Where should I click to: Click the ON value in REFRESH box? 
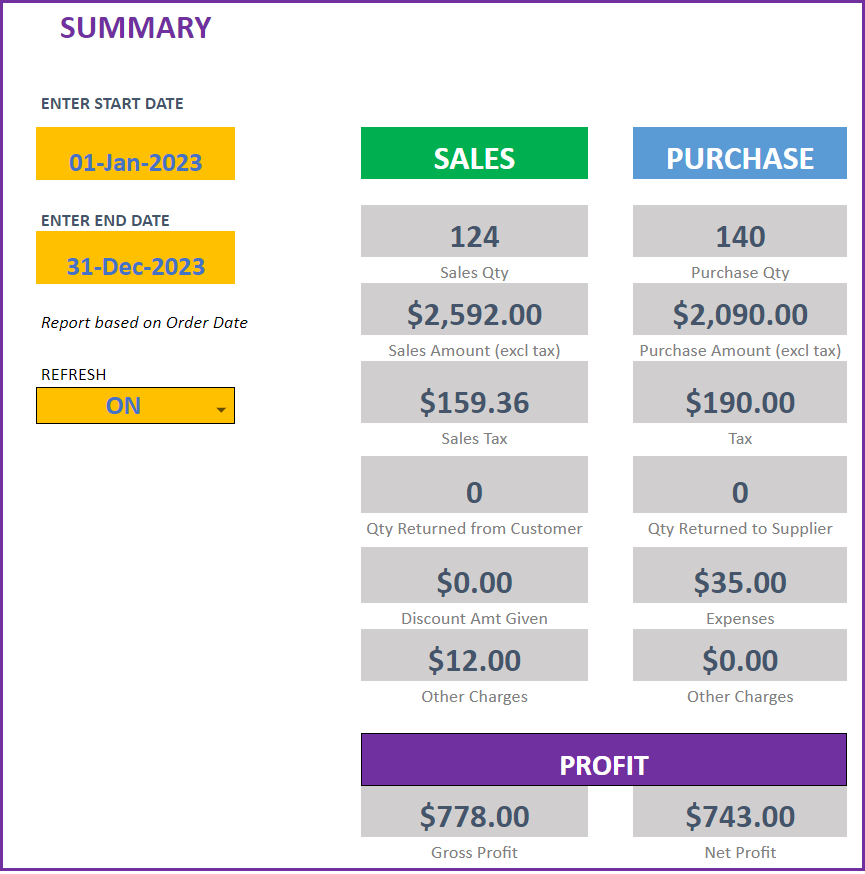point(124,406)
